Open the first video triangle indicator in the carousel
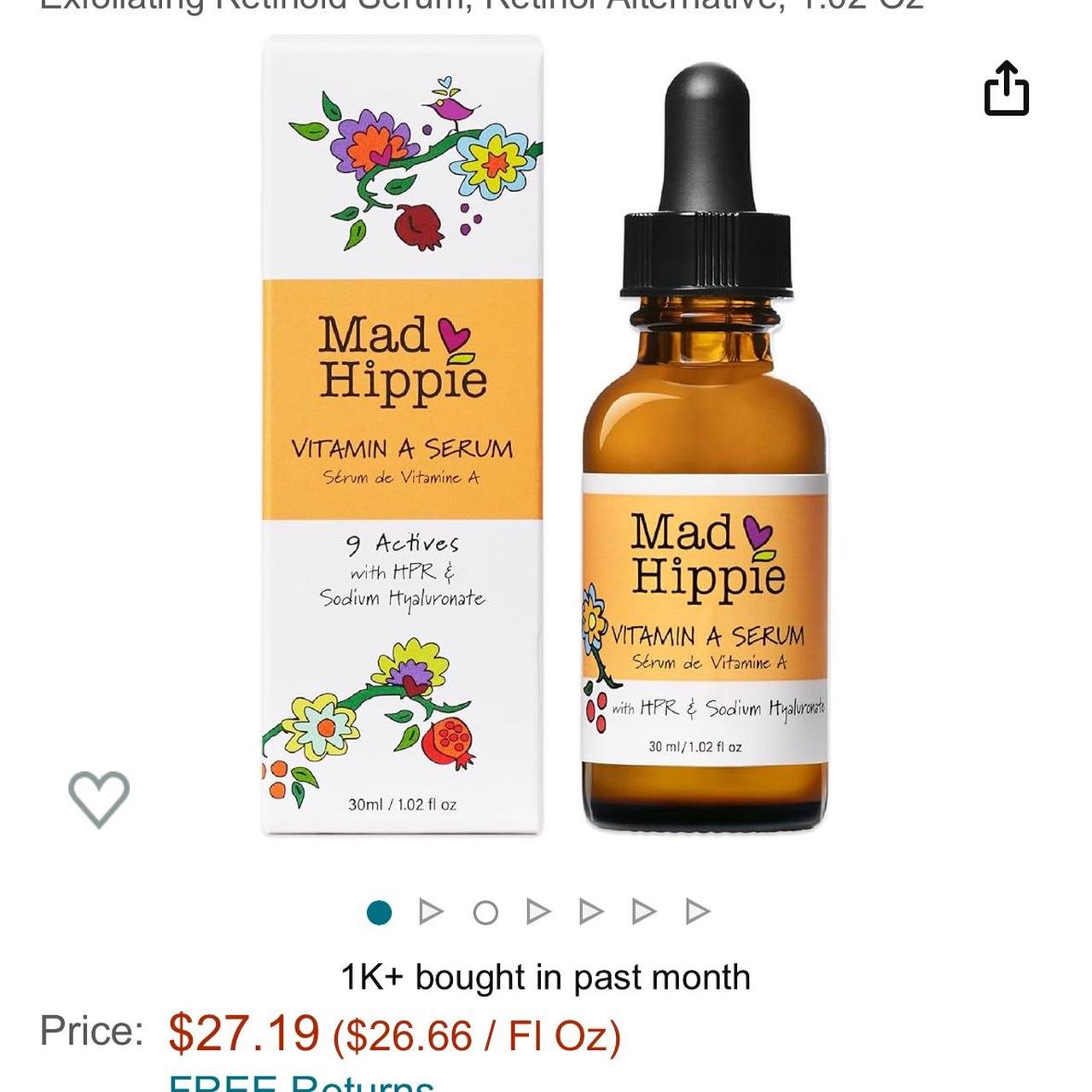The width and height of the screenshot is (1092, 1092). click(432, 913)
